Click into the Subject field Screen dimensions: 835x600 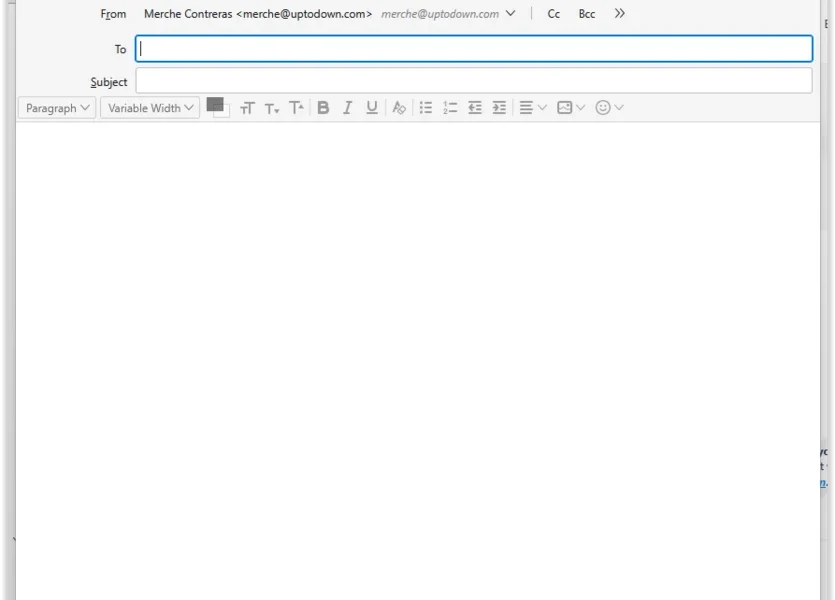pyautogui.click(x=474, y=81)
